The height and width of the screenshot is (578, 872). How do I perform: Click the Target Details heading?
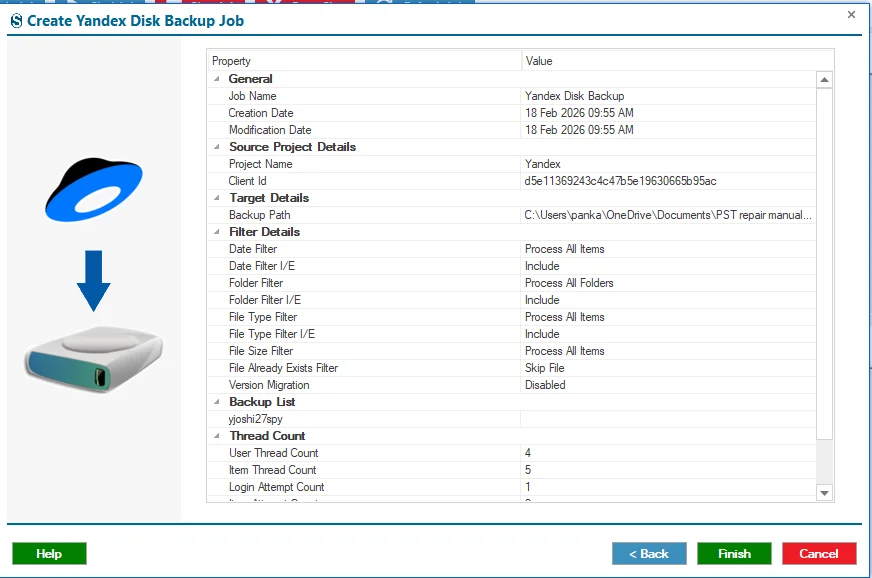click(269, 198)
